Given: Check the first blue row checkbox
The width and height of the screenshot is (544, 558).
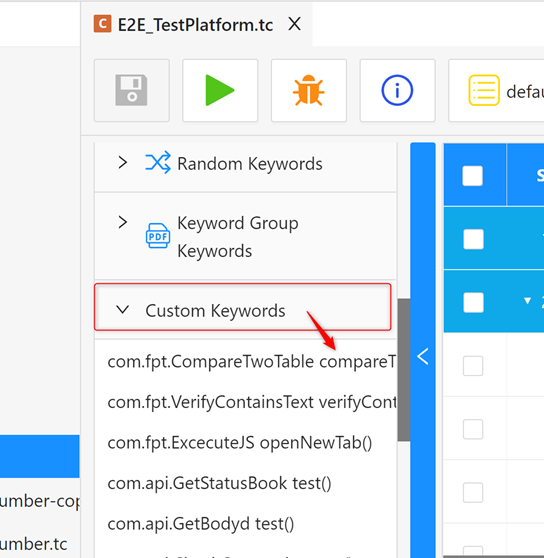Looking at the screenshot, I should [473, 239].
